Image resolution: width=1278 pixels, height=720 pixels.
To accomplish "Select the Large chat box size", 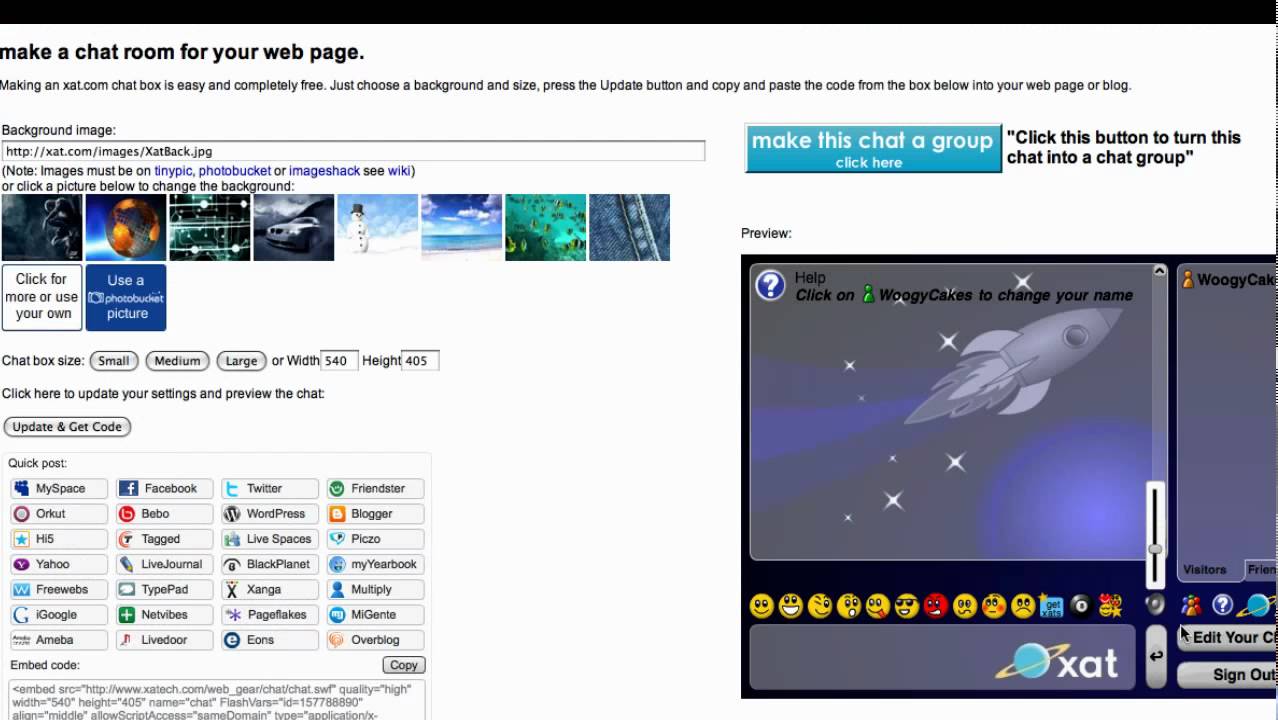I will (241, 361).
